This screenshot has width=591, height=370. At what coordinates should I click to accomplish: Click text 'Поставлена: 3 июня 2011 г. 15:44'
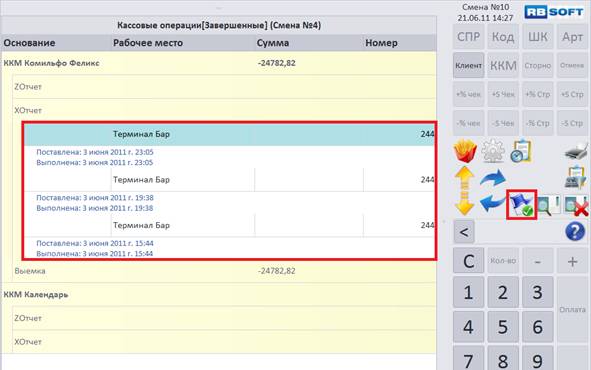95,243
